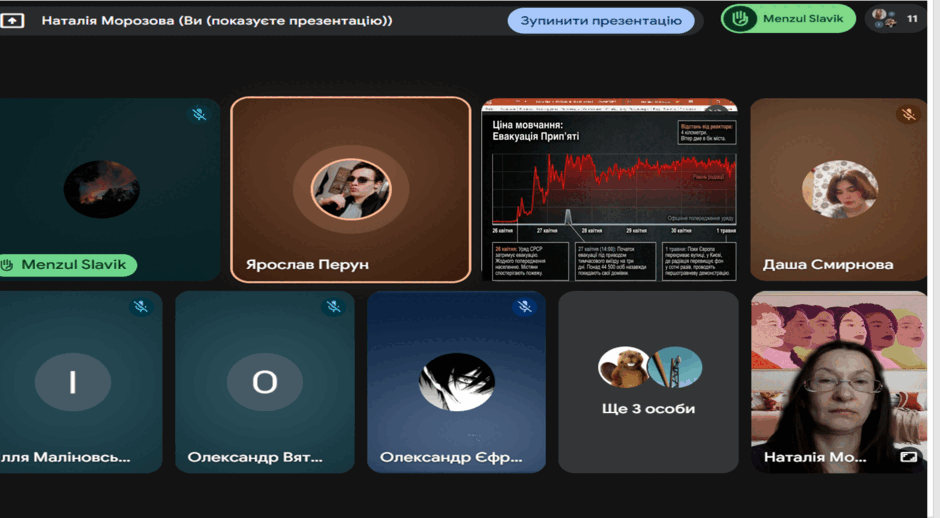Click muted microphone icon on Даша Смирнова tile
The image size is (940, 518).
[x=908, y=114]
